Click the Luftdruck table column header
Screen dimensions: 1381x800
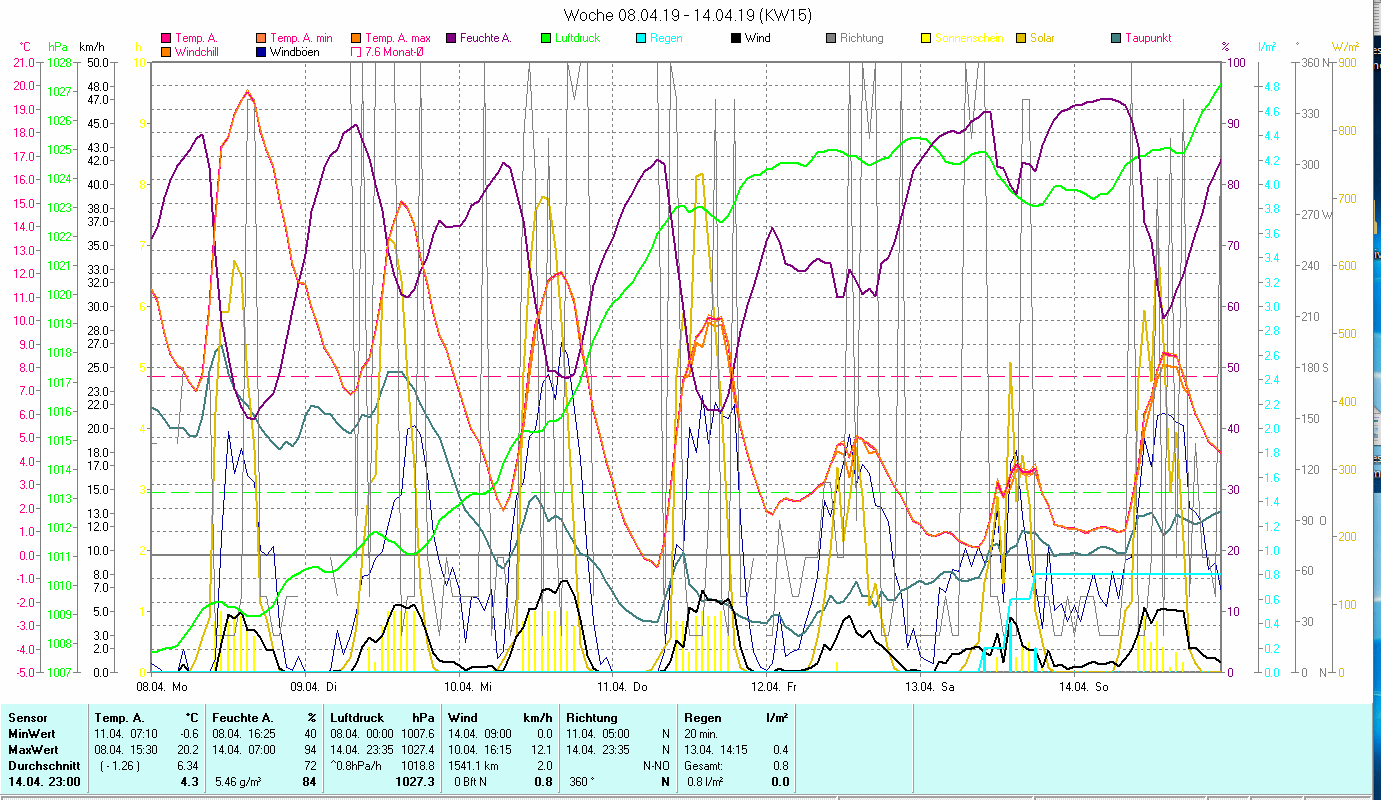(358, 718)
